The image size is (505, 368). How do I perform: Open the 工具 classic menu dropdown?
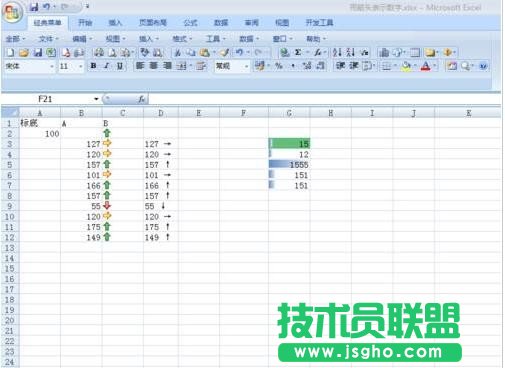tap(216, 39)
